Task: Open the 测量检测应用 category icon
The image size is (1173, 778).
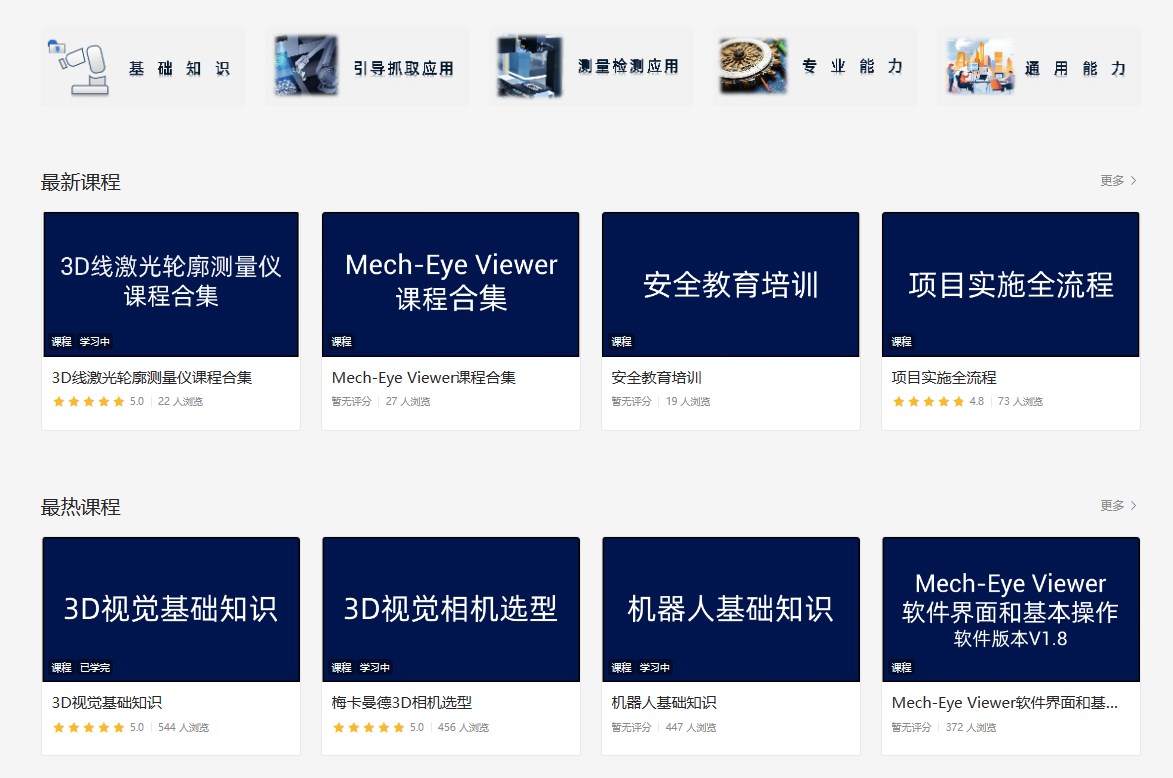Action: point(528,66)
